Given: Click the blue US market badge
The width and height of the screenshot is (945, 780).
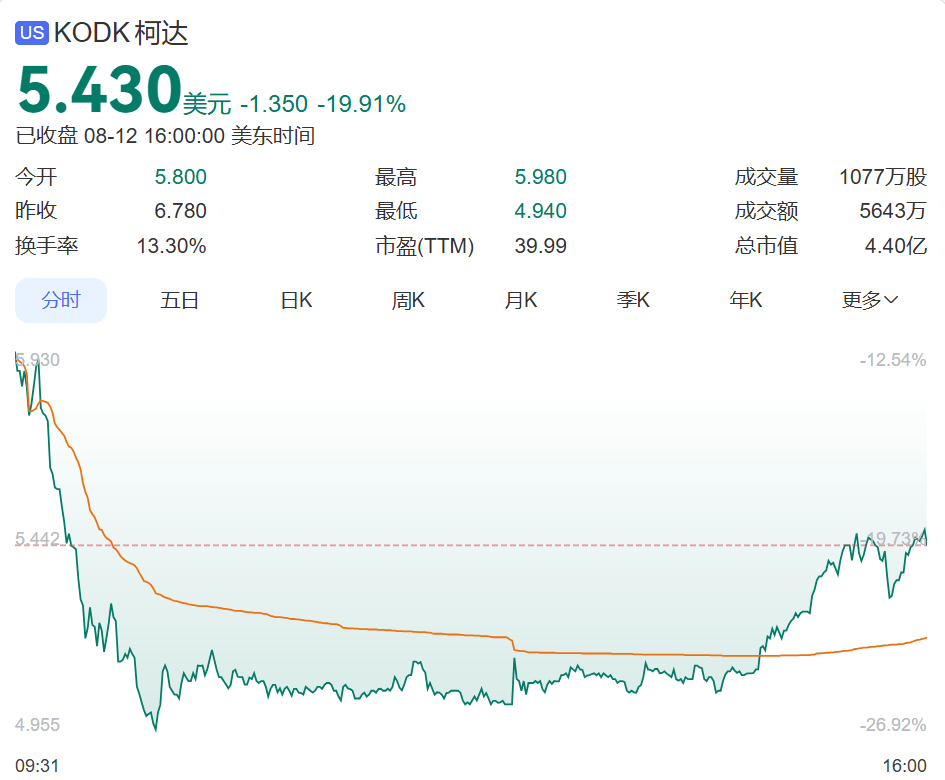Looking at the screenshot, I should tap(32, 33).
